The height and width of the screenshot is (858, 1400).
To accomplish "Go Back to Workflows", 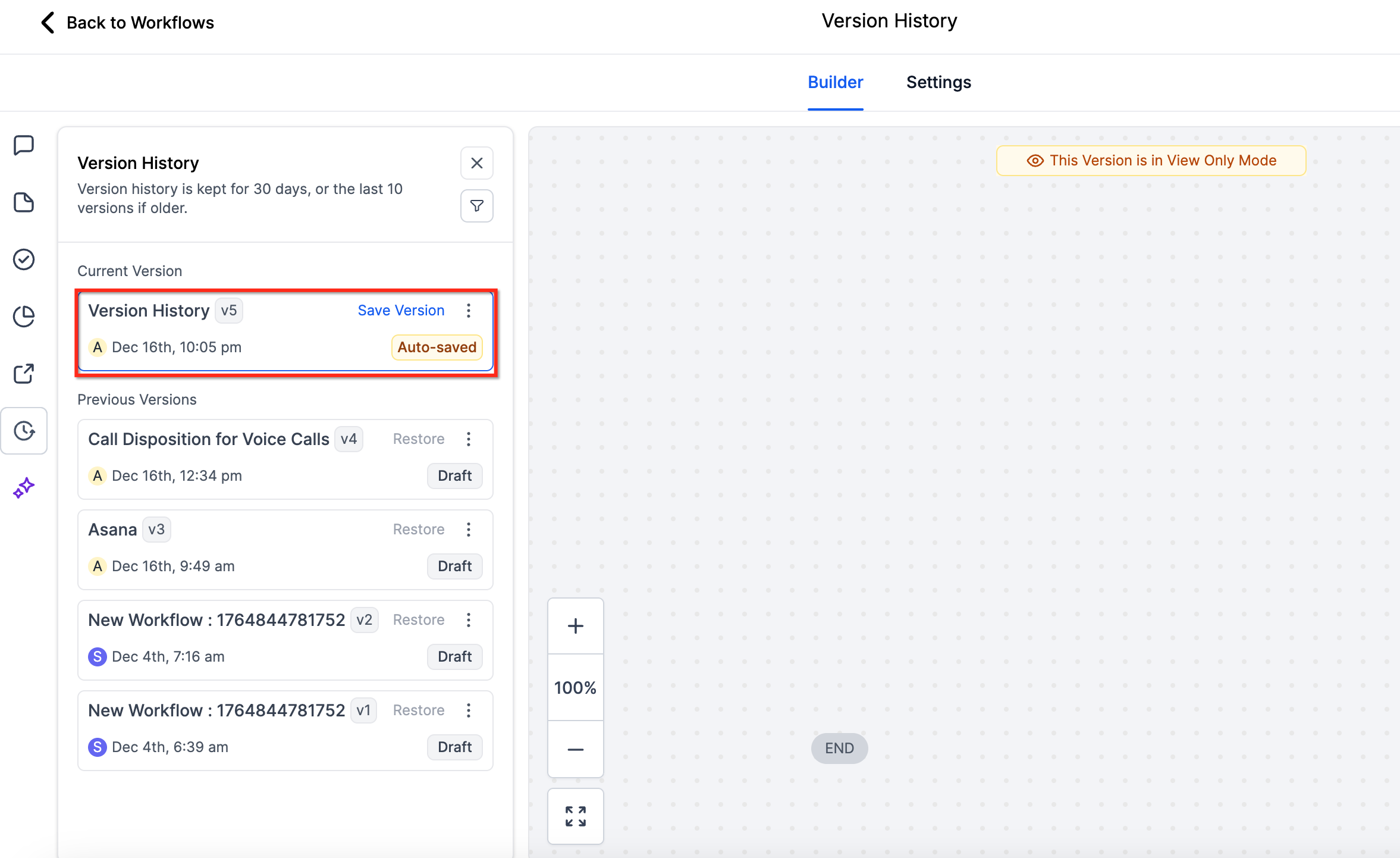I will (127, 23).
